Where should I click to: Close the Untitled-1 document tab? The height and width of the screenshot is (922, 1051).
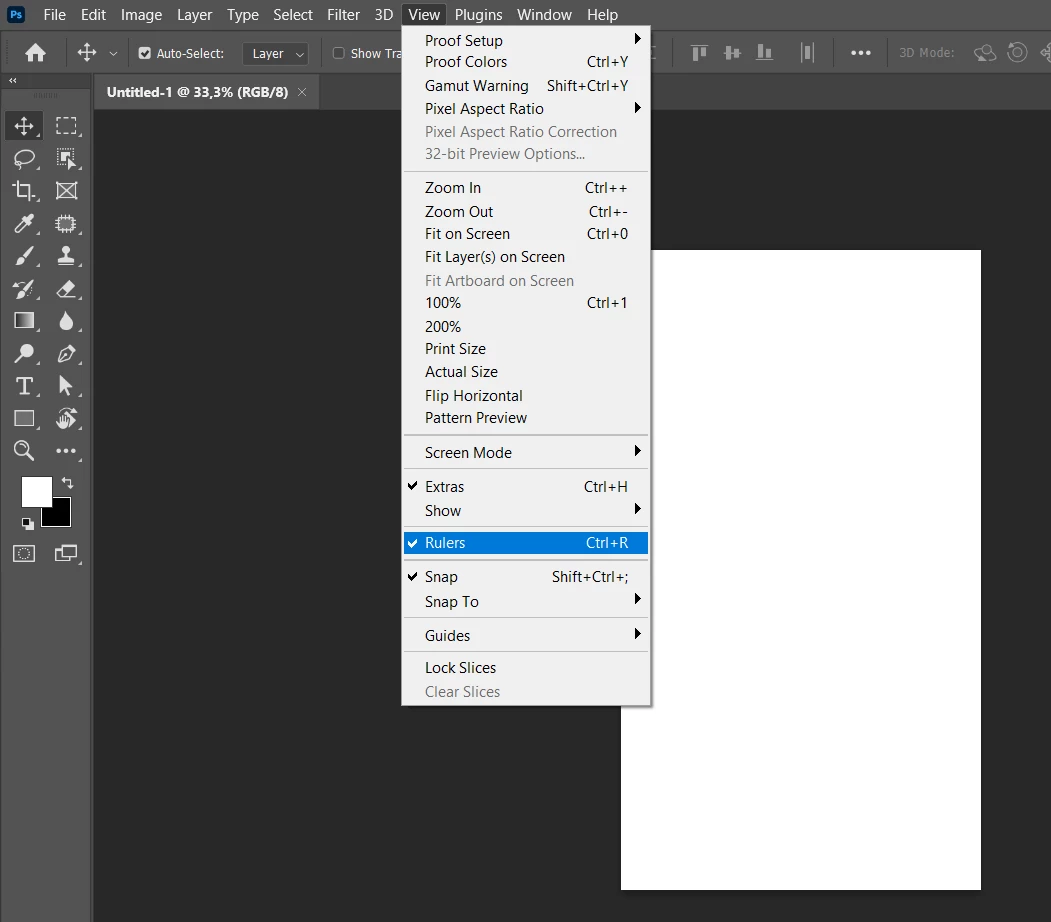coord(302,92)
